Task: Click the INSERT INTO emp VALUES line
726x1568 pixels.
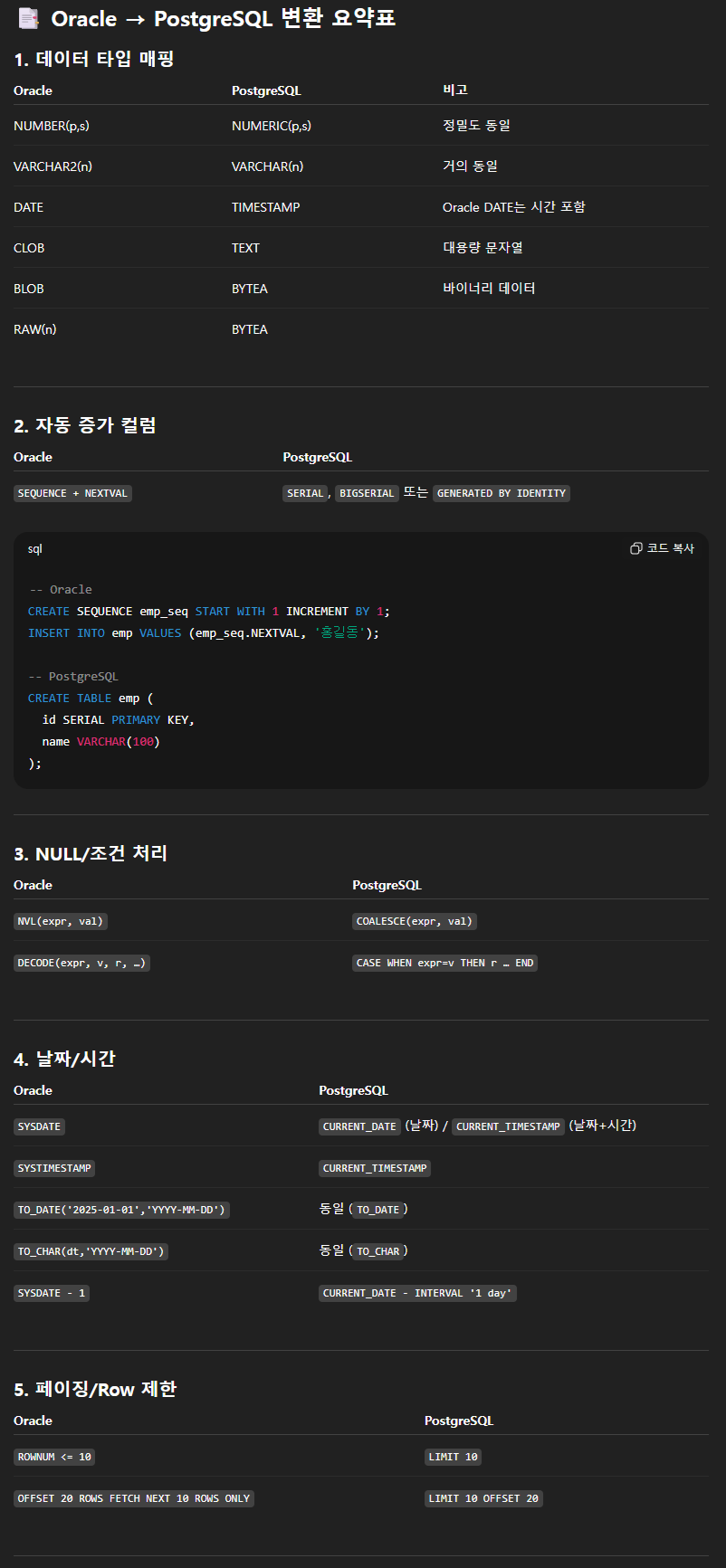Action: tap(204, 632)
